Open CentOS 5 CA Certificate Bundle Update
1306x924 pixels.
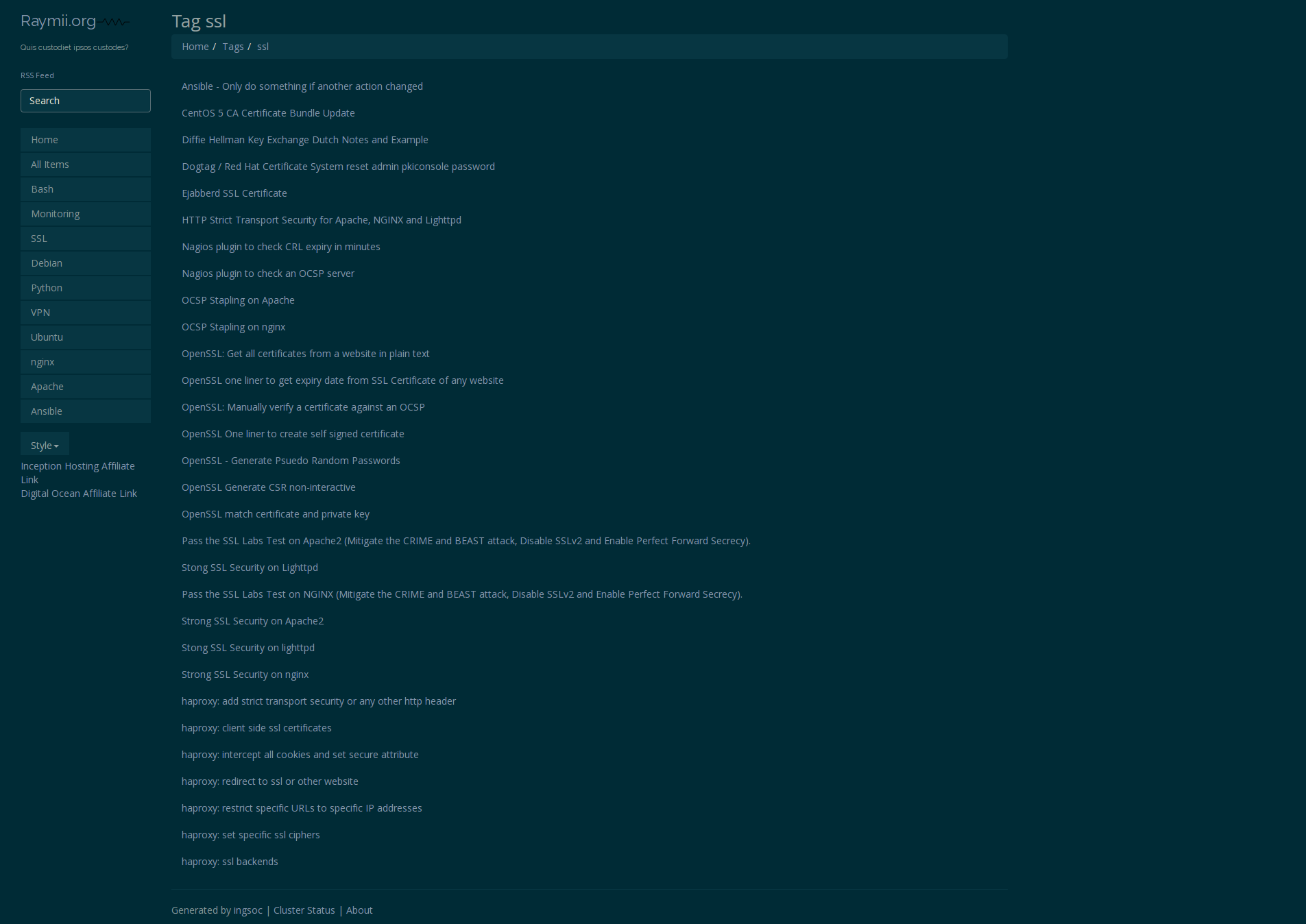pos(268,113)
